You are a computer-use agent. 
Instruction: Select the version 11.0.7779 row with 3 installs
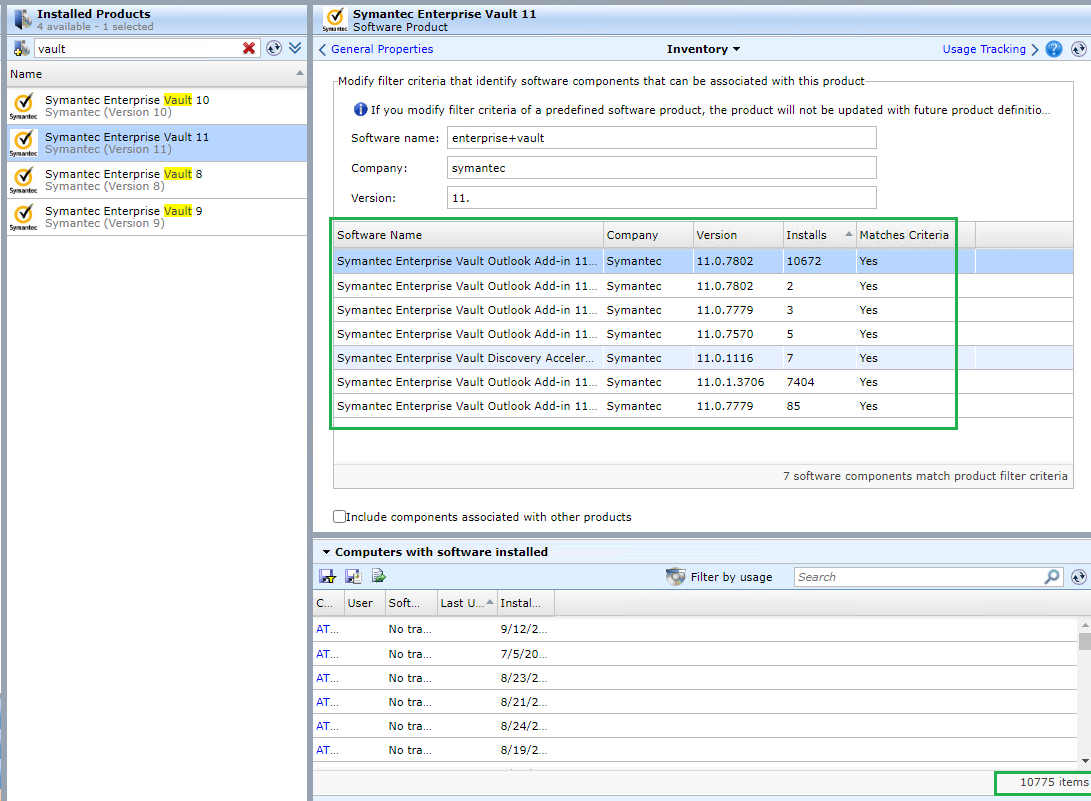click(703, 310)
